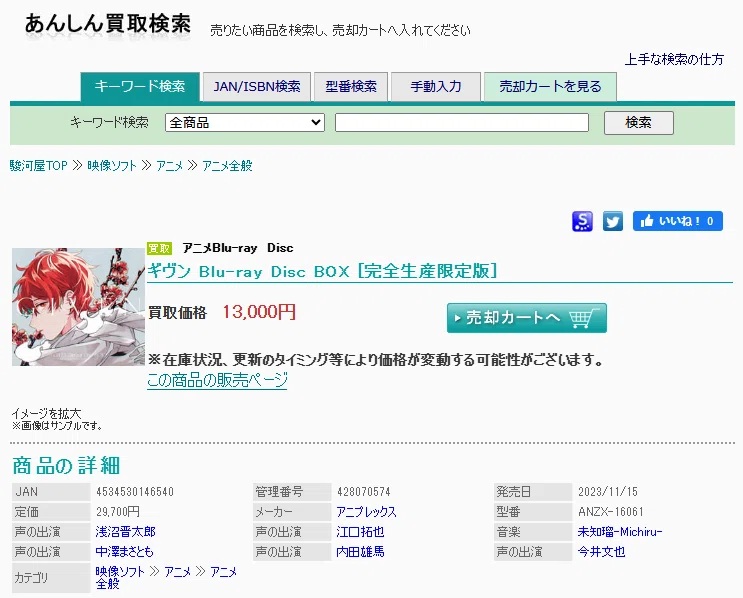Click the ギヴン Blu-ray Disc BOX product title

pos(322,271)
